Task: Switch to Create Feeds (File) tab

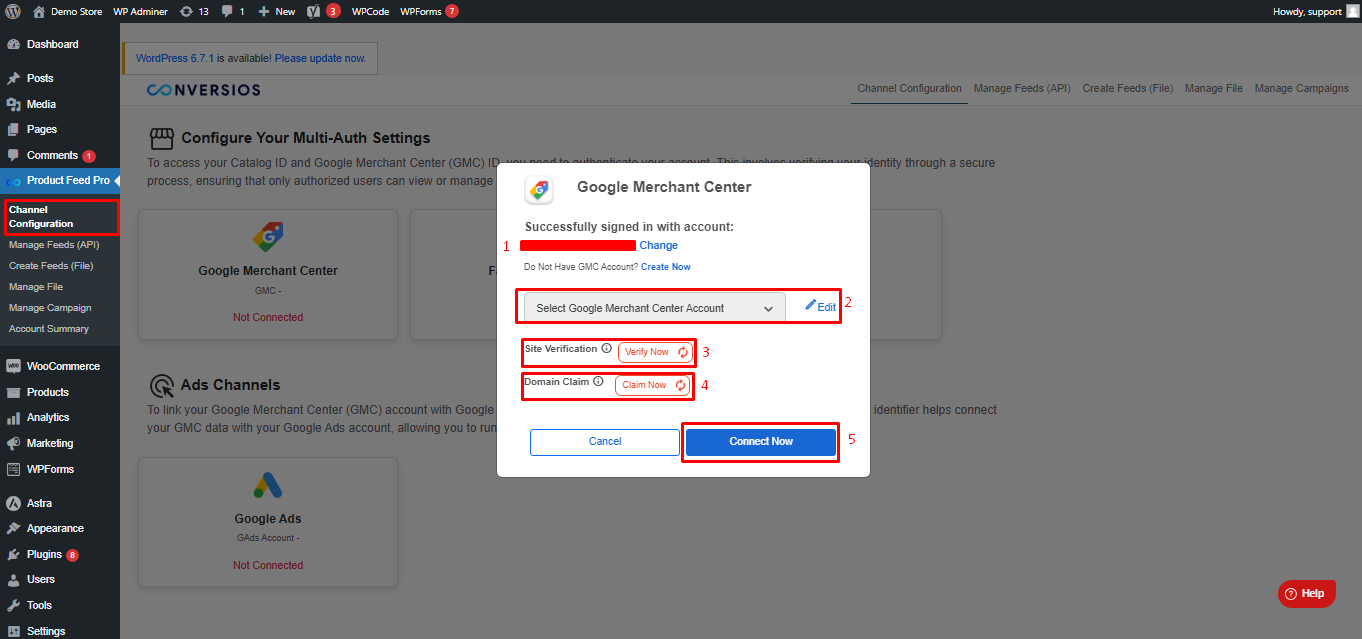Action: (1128, 88)
